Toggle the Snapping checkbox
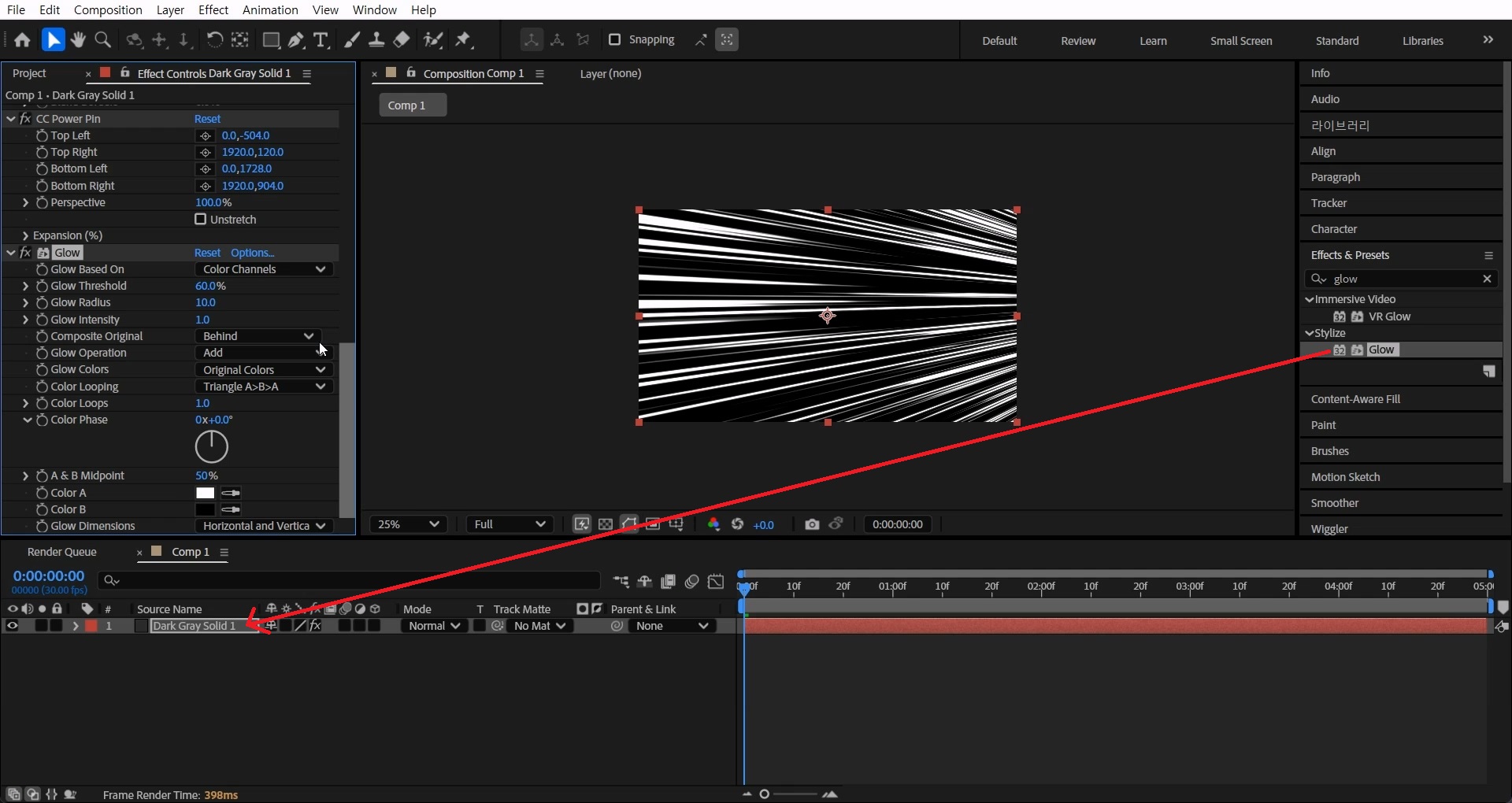Screen dimensions: 1512x803 point(615,39)
